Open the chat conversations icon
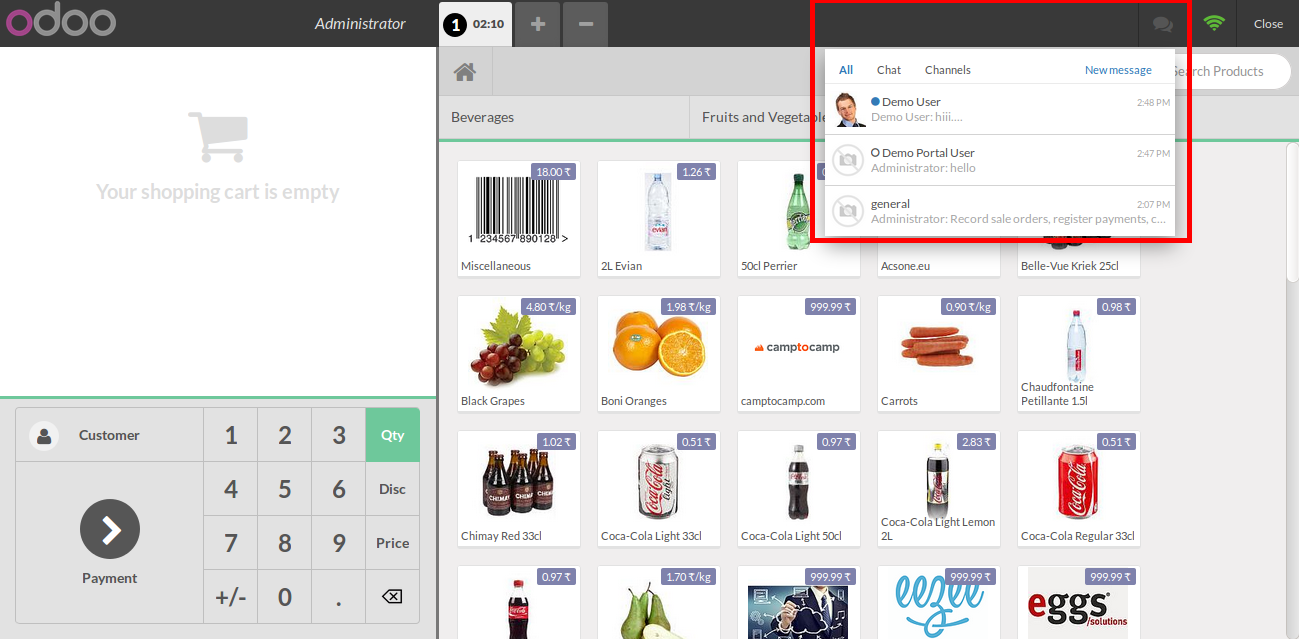The width and height of the screenshot is (1299, 639). click(x=1162, y=23)
